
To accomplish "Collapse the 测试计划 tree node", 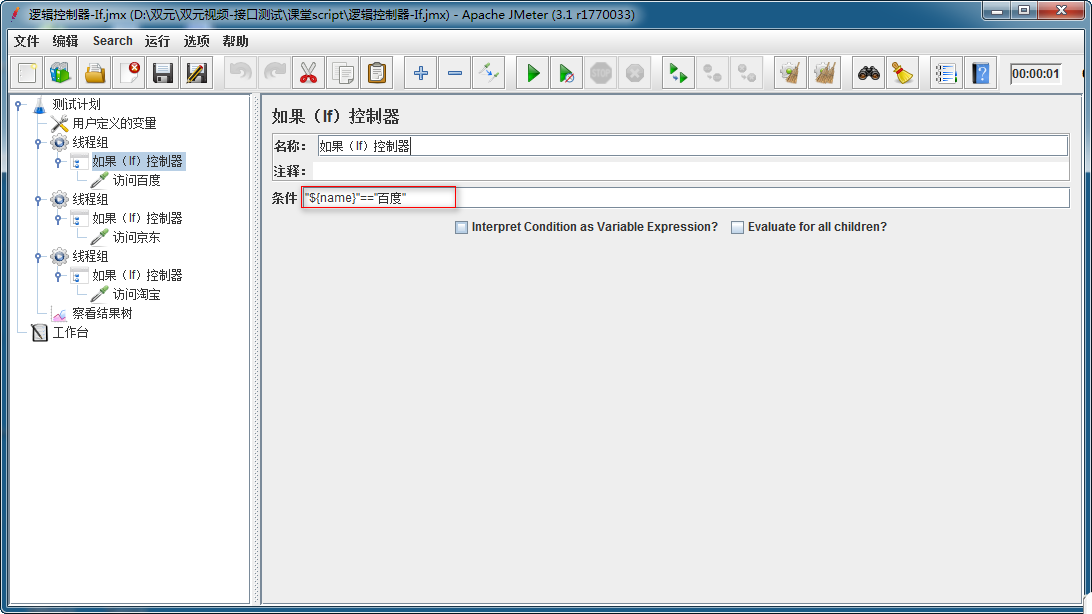I will click(20, 105).
